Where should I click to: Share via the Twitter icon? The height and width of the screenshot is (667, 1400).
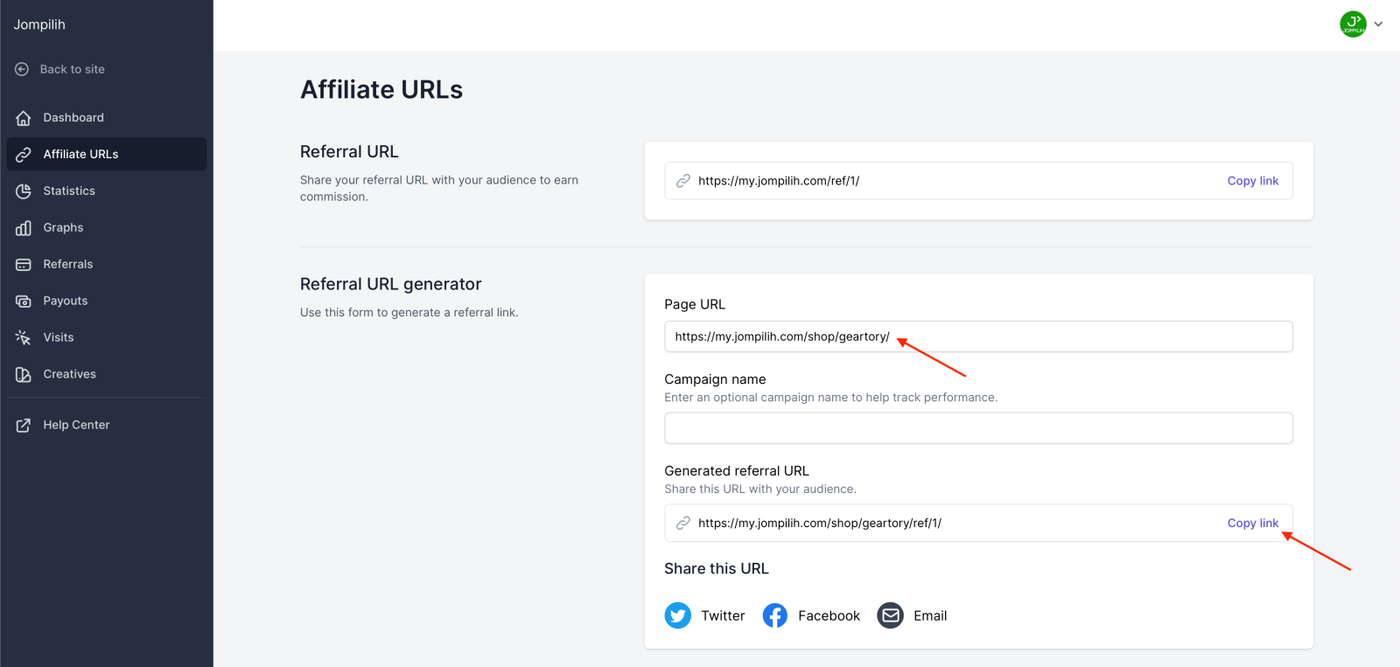[x=678, y=616]
